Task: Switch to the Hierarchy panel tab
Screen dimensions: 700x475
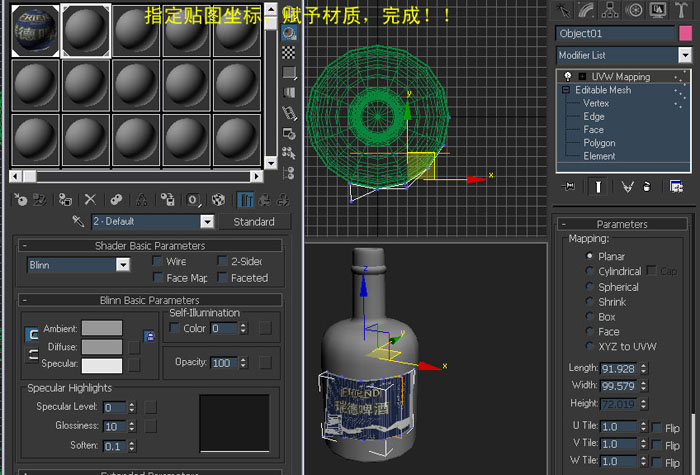Action: tap(610, 10)
